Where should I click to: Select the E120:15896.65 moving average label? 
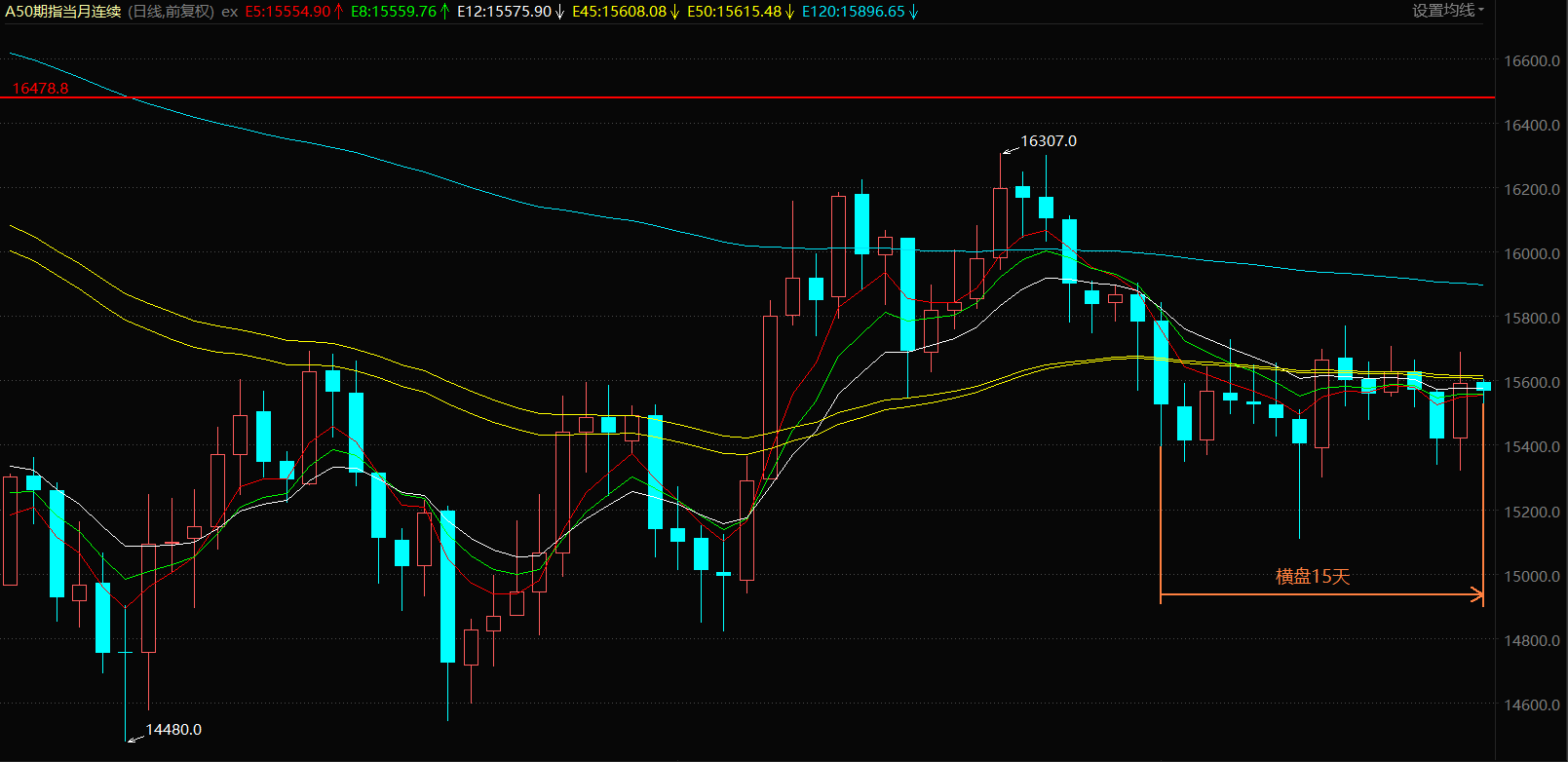click(x=860, y=12)
